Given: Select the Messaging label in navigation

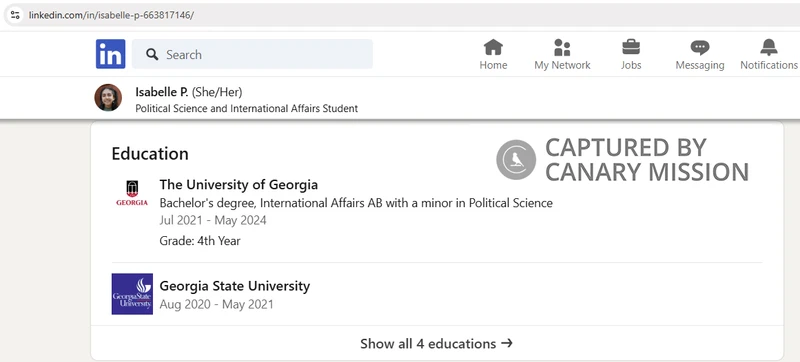Looking at the screenshot, I should [700, 65].
